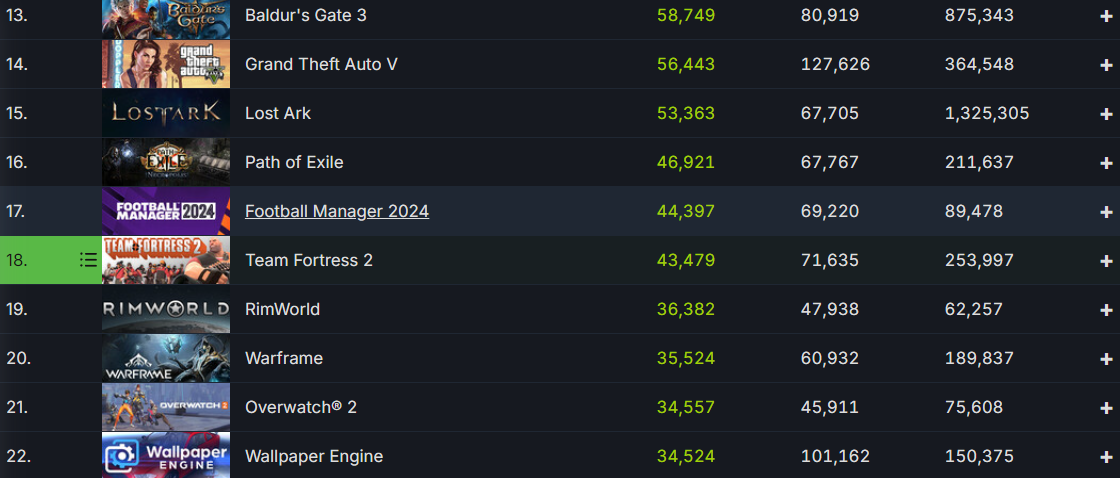Click plus icon for Football Manager 2024
This screenshot has width=1120, height=478.
tap(1106, 212)
